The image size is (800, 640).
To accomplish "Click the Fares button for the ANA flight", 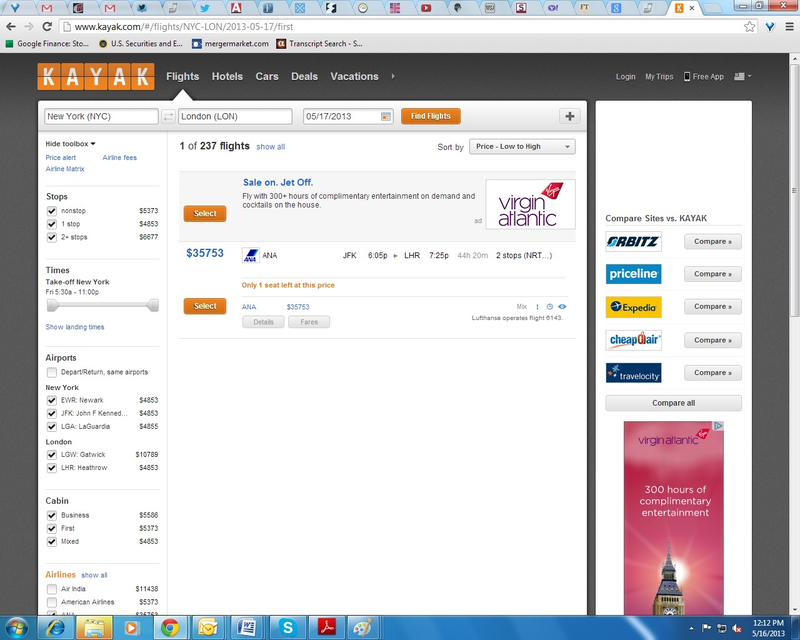I will pyautogui.click(x=309, y=322).
